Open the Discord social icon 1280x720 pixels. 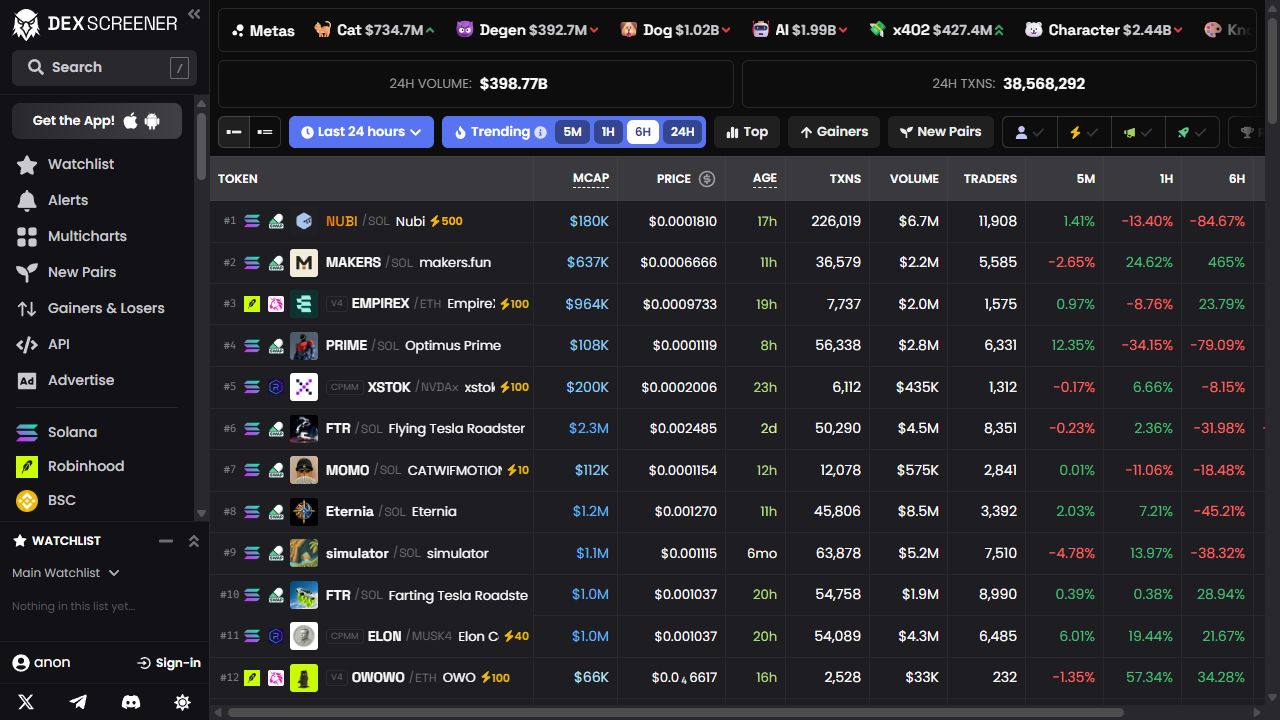click(130, 702)
